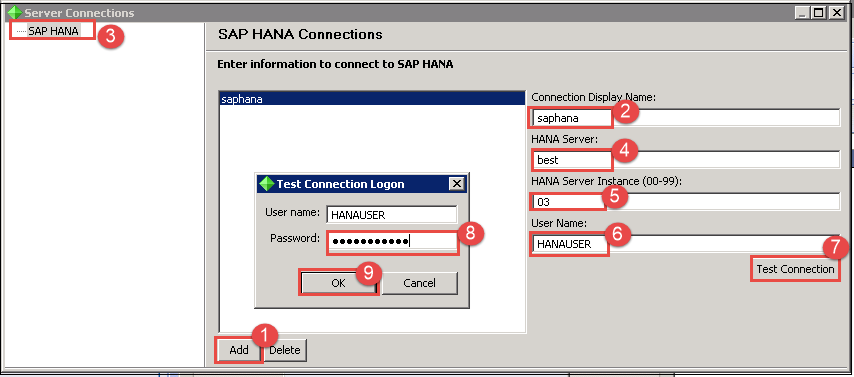
Task: Click the main User Name field
Action: tap(686, 244)
